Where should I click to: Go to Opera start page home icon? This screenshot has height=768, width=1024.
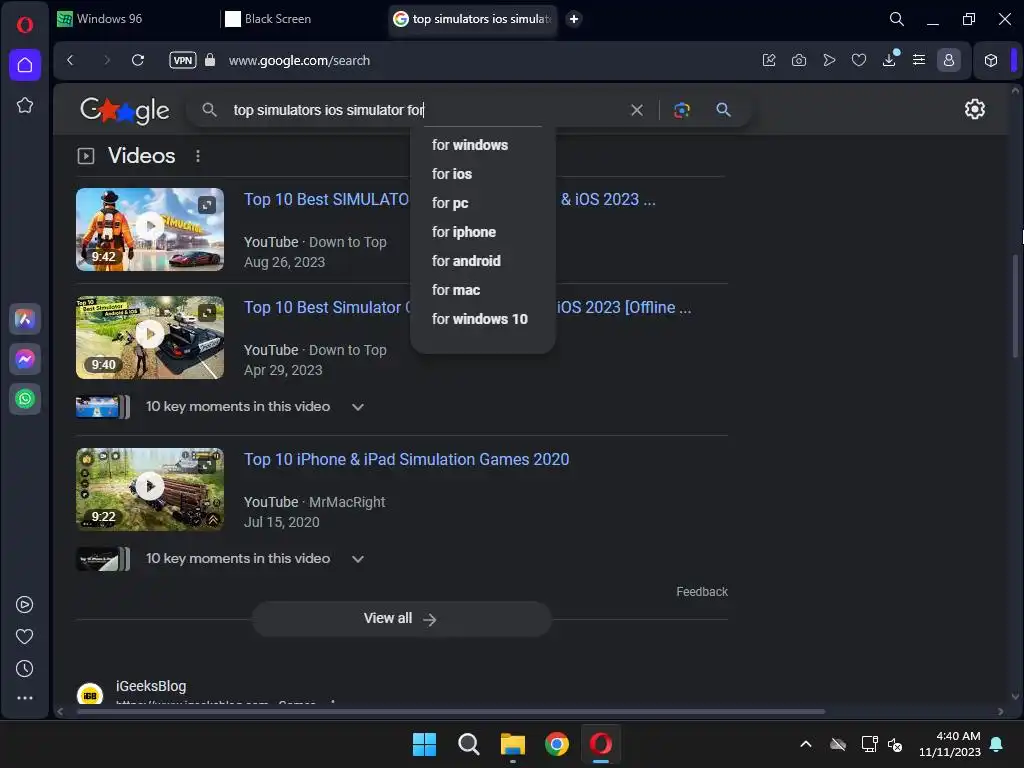coord(25,65)
